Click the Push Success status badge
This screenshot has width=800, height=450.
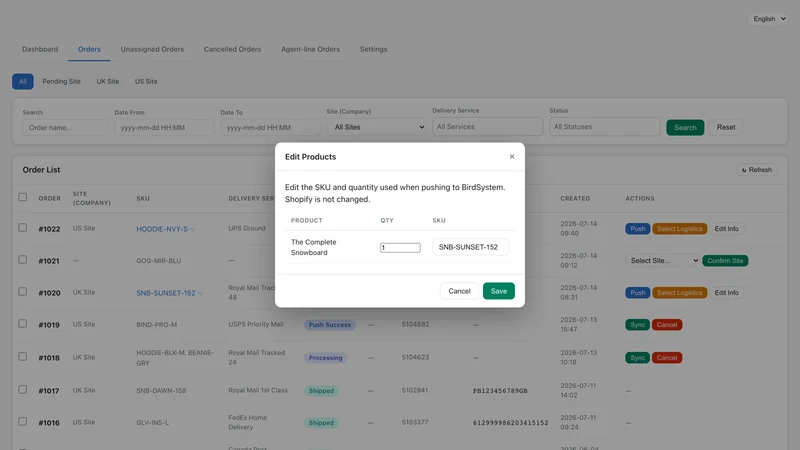coord(330,324)
